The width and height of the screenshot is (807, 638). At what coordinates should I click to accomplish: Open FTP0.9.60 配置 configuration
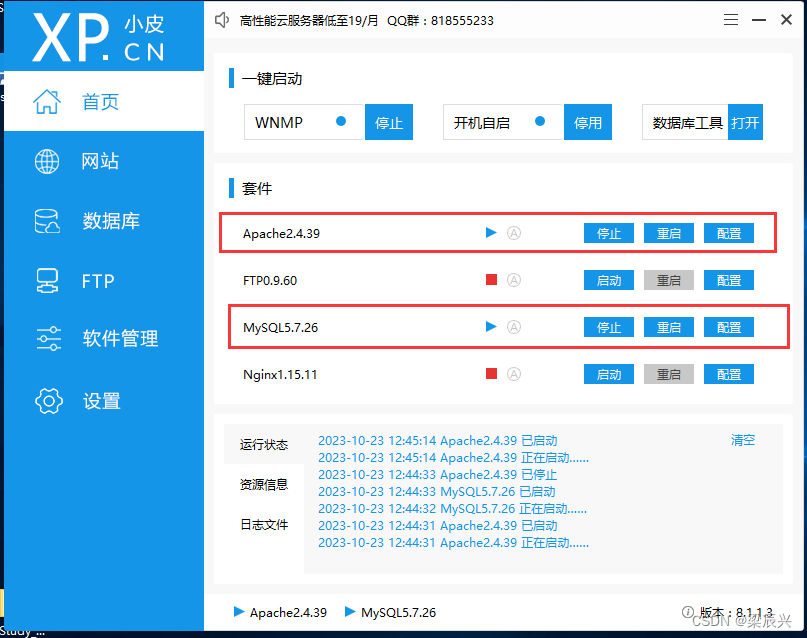click(729, 280)
